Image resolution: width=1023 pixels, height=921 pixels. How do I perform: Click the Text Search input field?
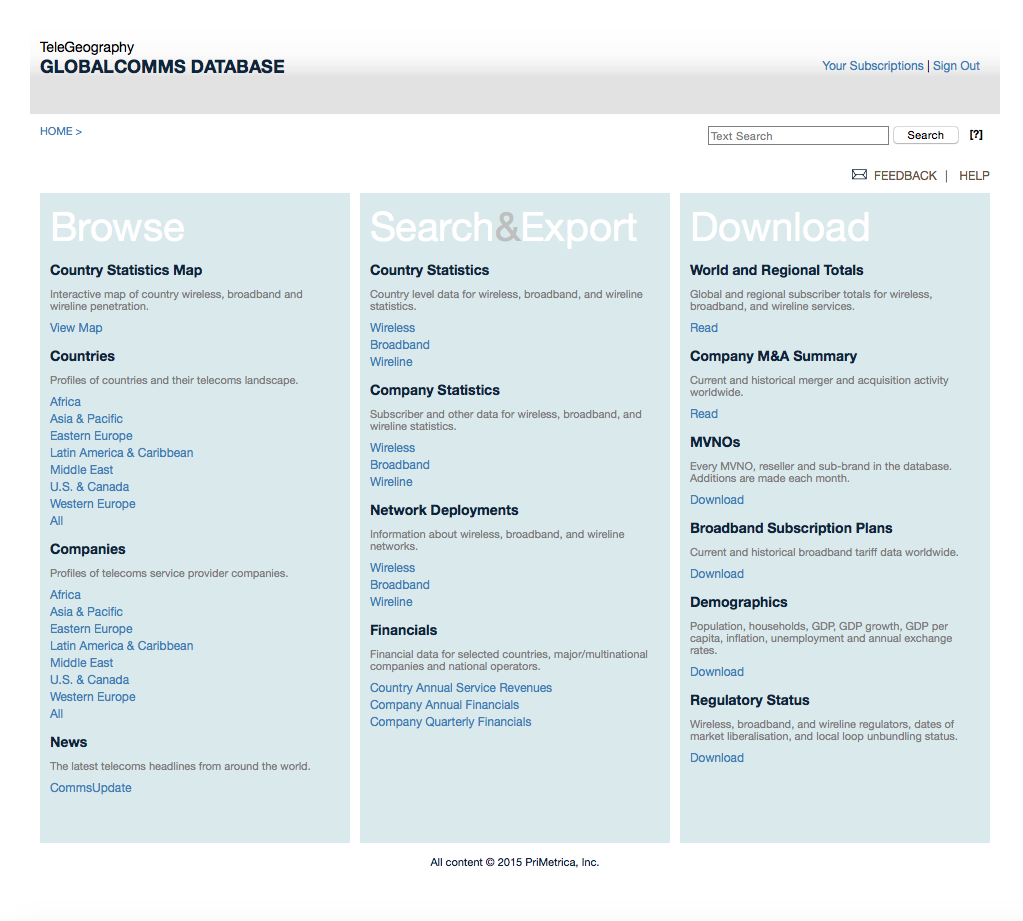(x=798, y=136)
